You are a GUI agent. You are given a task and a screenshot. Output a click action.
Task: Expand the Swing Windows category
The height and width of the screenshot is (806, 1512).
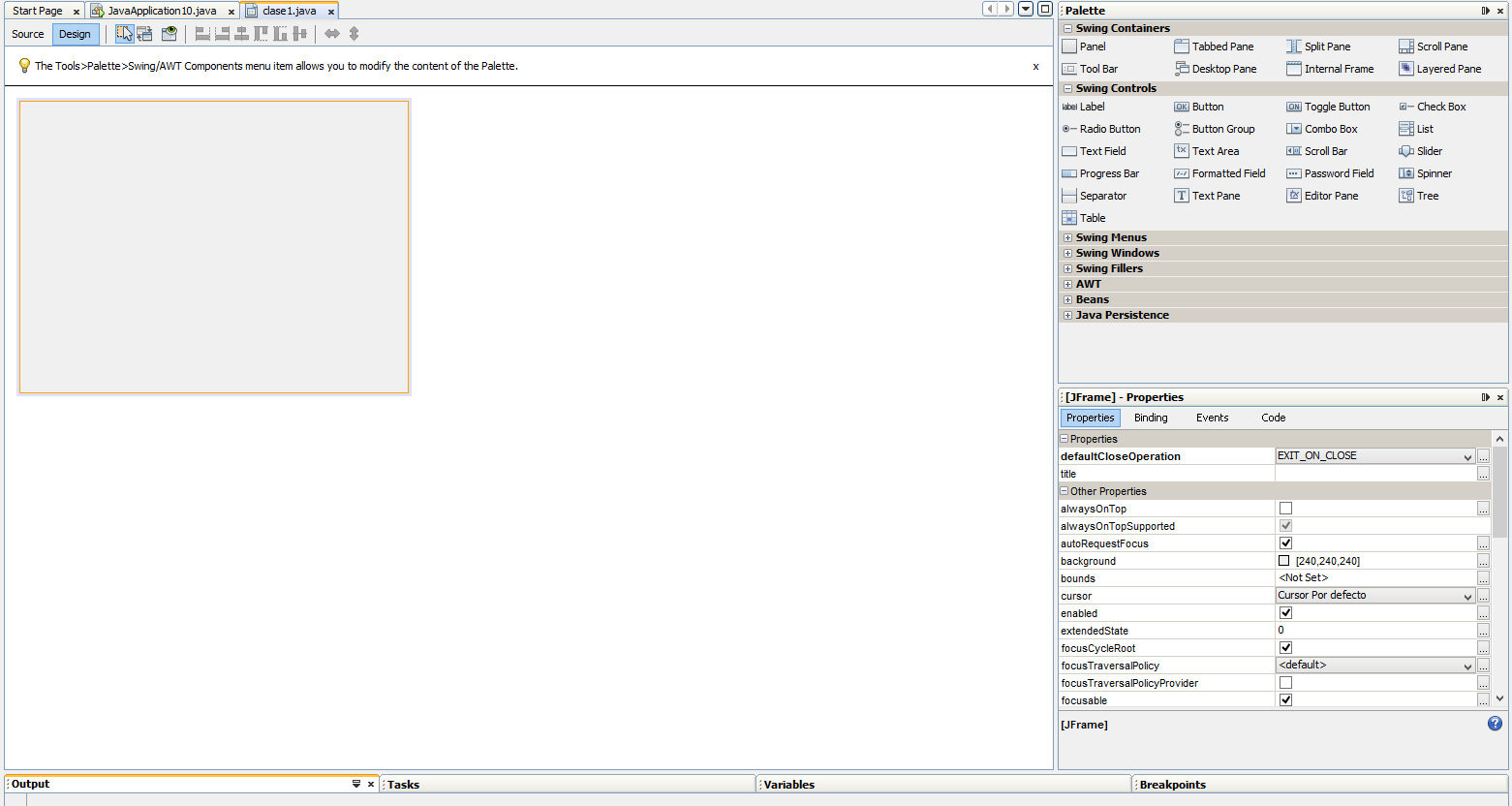[x=1067, y=253]
